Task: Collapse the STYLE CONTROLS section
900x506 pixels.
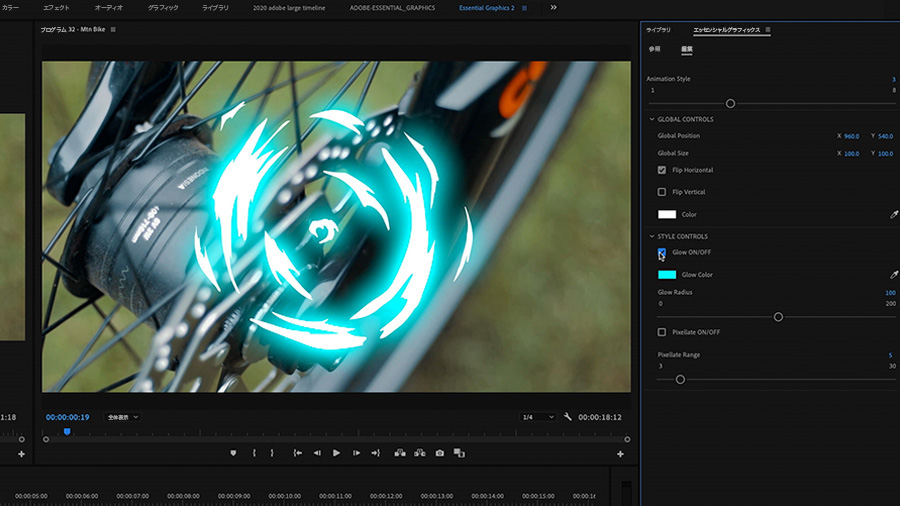Action: (651, 236)
